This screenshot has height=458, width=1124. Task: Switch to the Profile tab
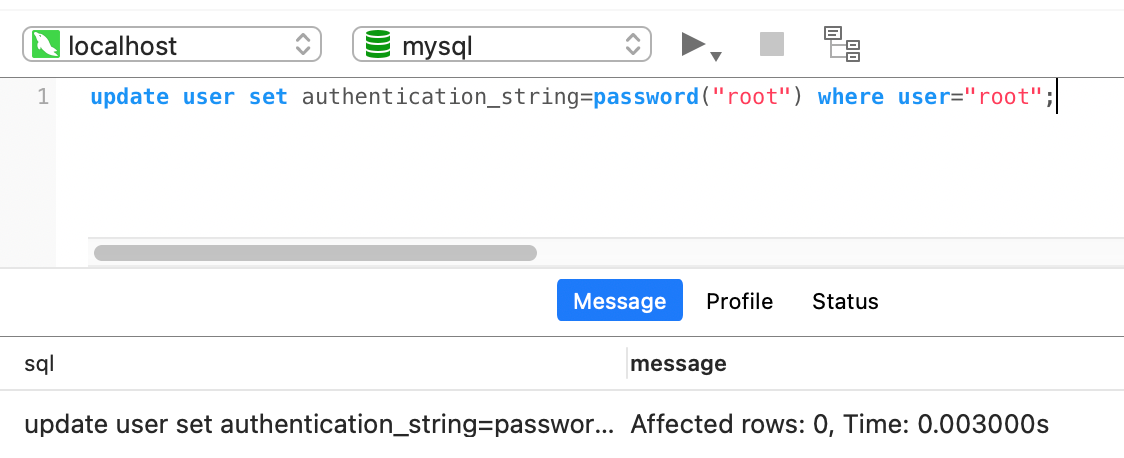click(x=739, y=301)
